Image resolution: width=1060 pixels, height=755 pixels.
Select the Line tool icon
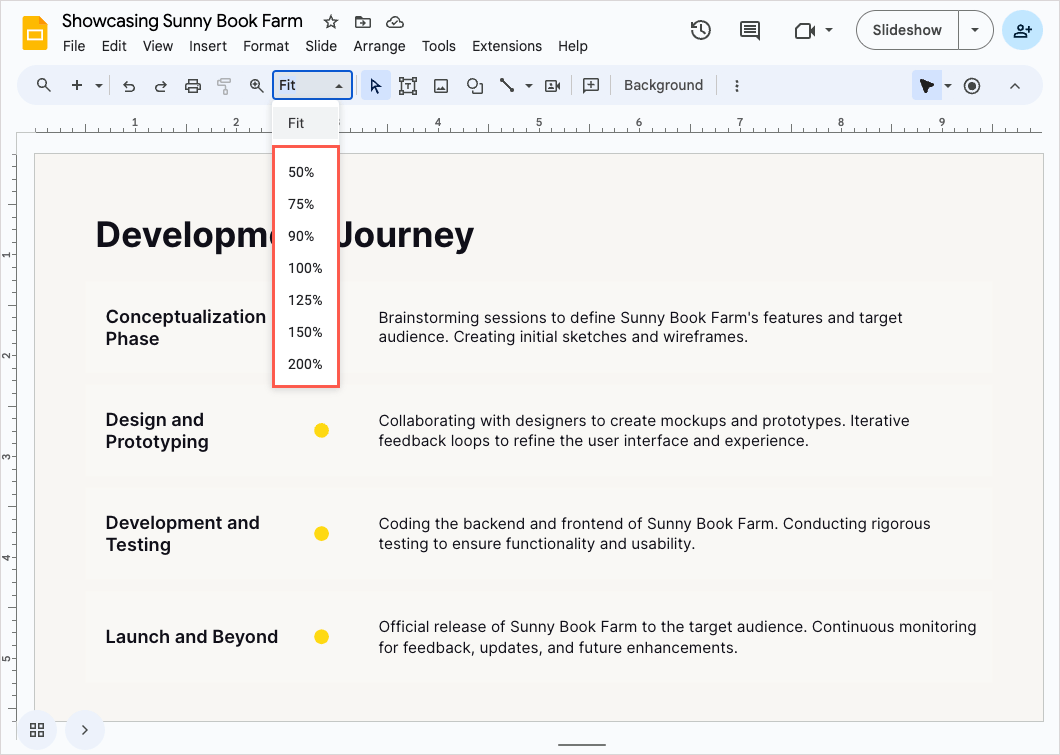click(507, 86)
